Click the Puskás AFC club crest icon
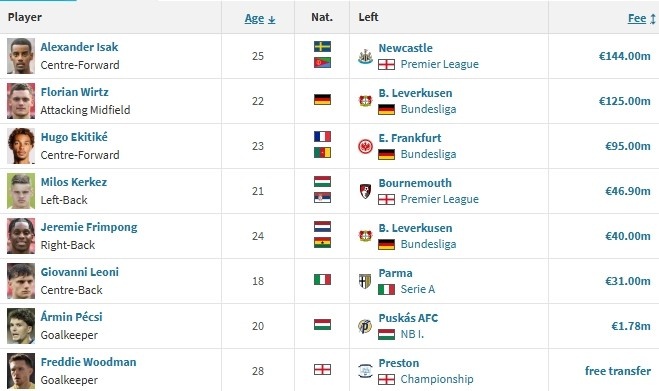 365,326
